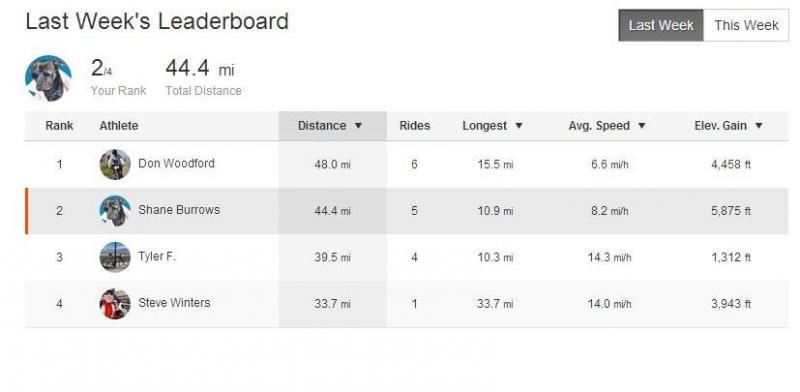The width and height of the screenshot is (800, 392).
Task: Switch leaderboard to This Week
Action: pos(746,25)
